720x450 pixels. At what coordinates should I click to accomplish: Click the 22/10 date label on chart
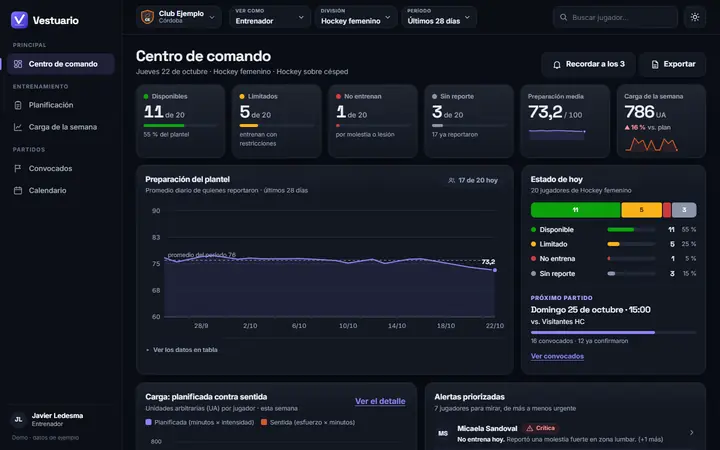pyautogui.click(x=495, y=326)
